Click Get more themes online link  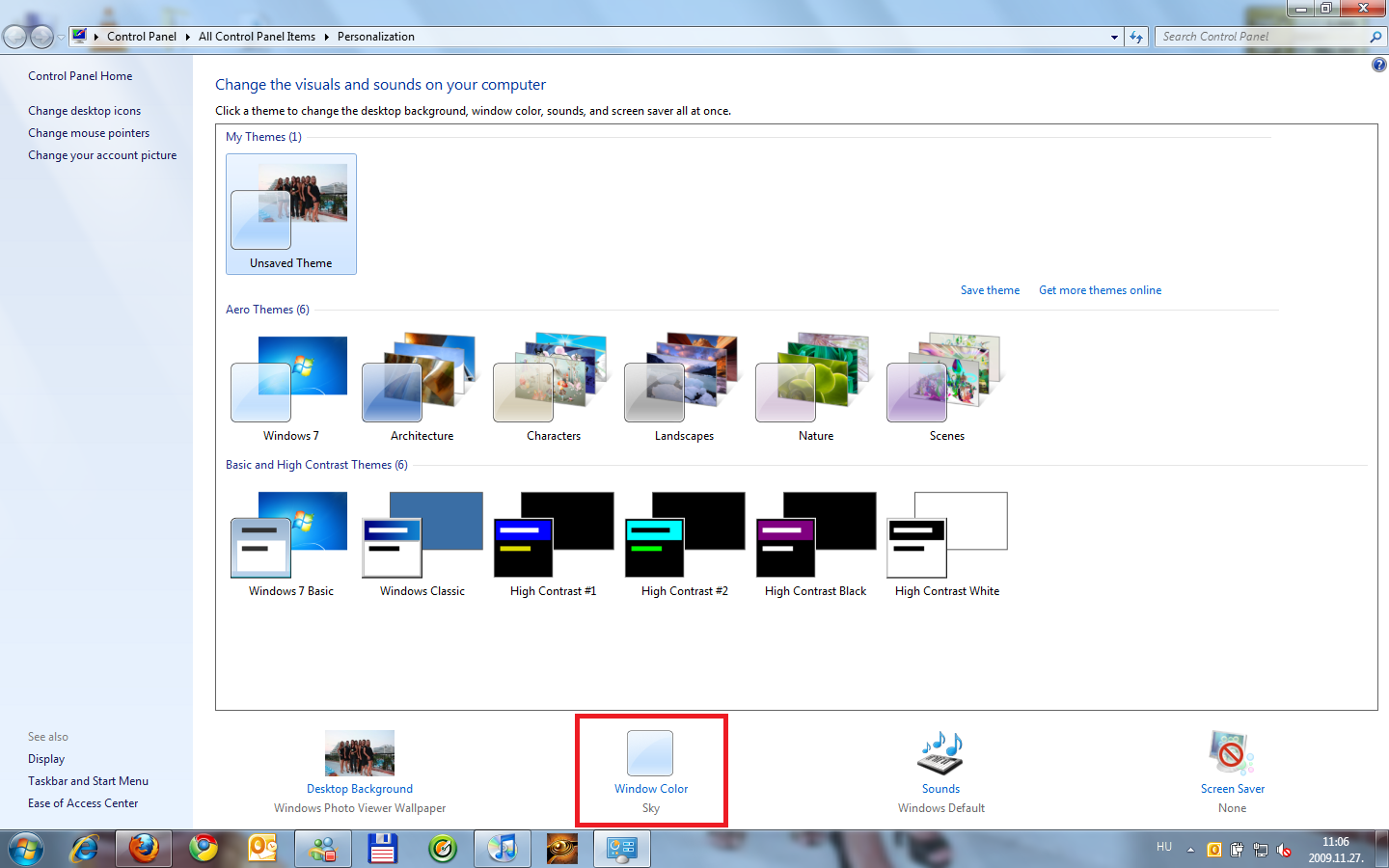point(1100,290)
